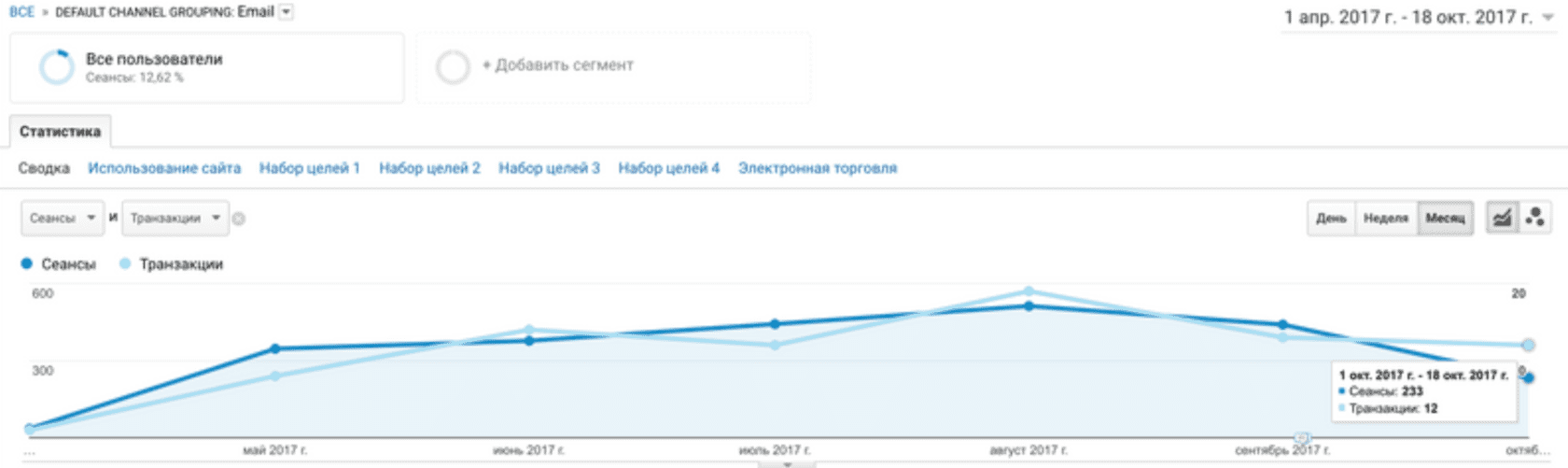Click the ВСЕ breadcrumb link
This screenshot has width=1568, height=468.
21,12
